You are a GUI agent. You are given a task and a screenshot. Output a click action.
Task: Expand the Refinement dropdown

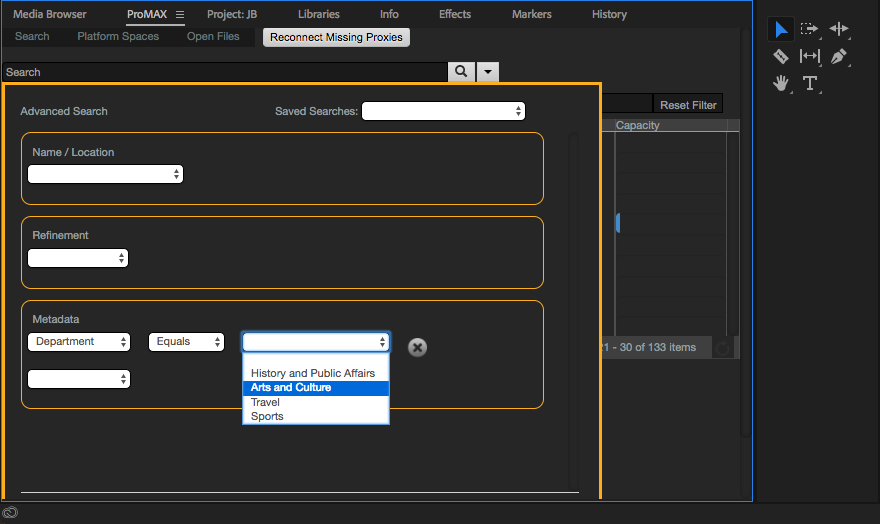point(78,258)
